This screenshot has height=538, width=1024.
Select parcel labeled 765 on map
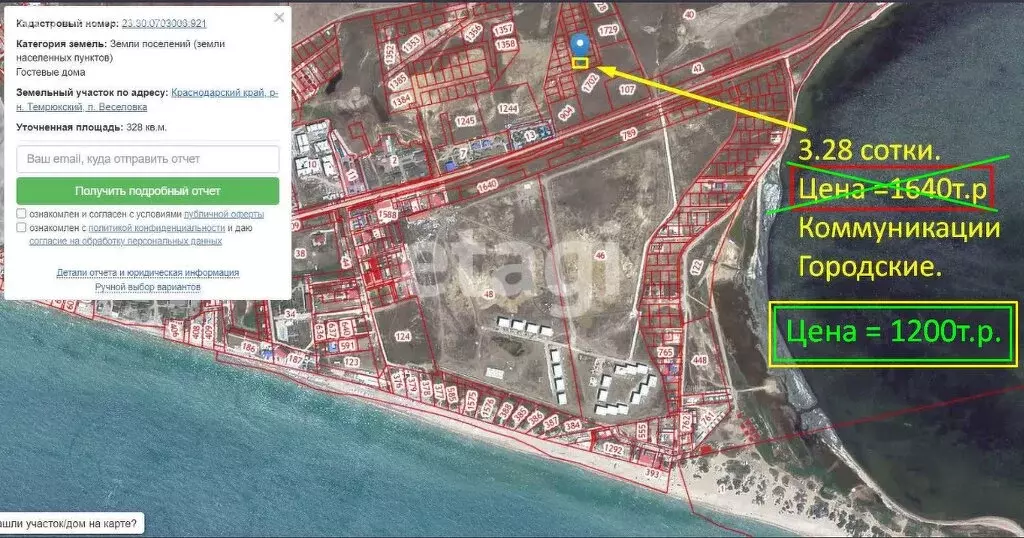[x=665, y=352]
